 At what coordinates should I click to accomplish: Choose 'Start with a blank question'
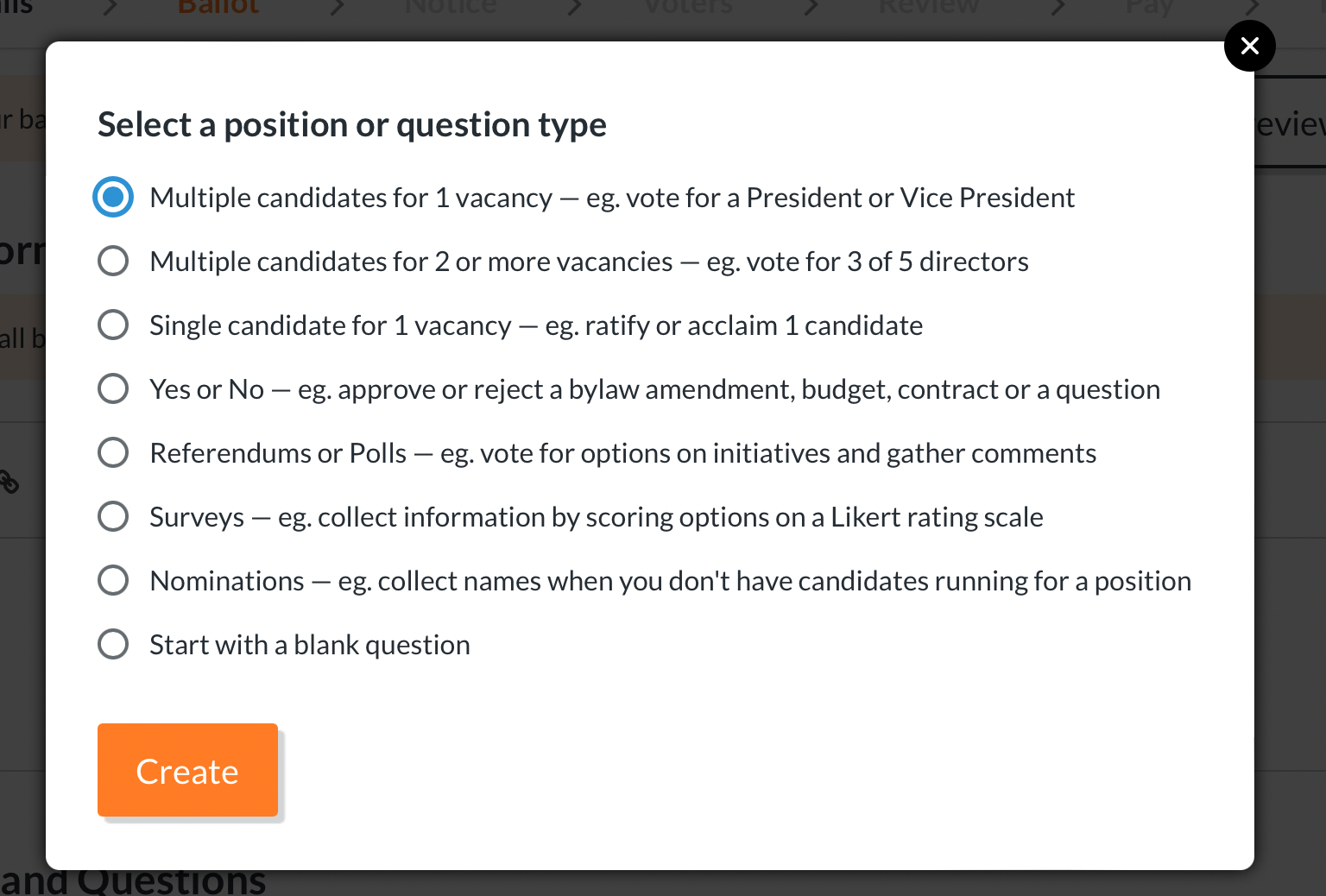[x=113, y=644]
